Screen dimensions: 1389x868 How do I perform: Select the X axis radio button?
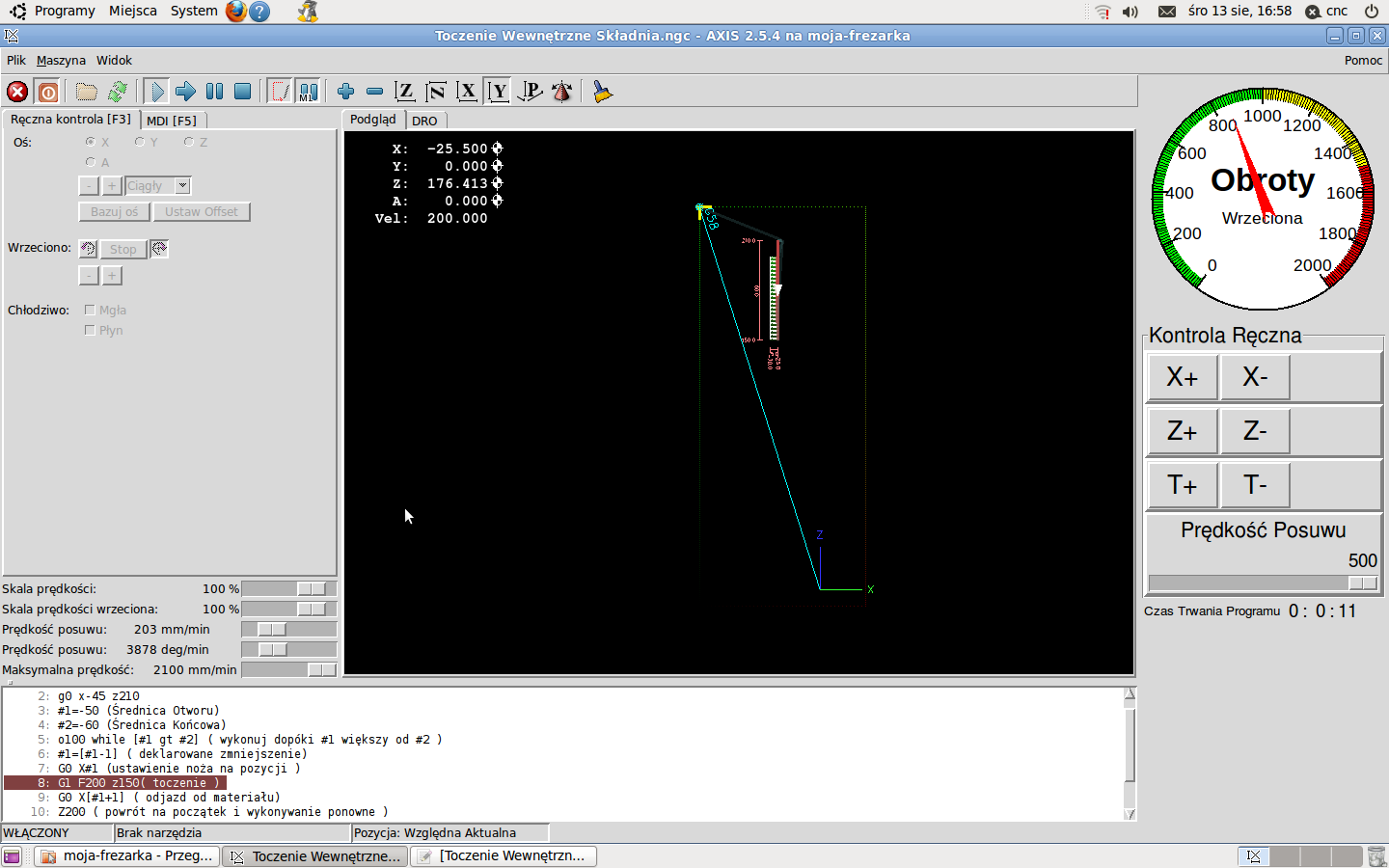pyautogui.click(x=91, y=142)
